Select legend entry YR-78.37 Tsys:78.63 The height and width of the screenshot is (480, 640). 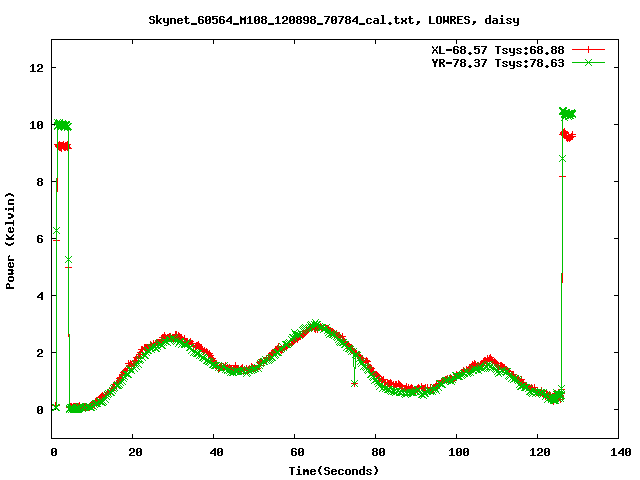[x=498, y=63]
